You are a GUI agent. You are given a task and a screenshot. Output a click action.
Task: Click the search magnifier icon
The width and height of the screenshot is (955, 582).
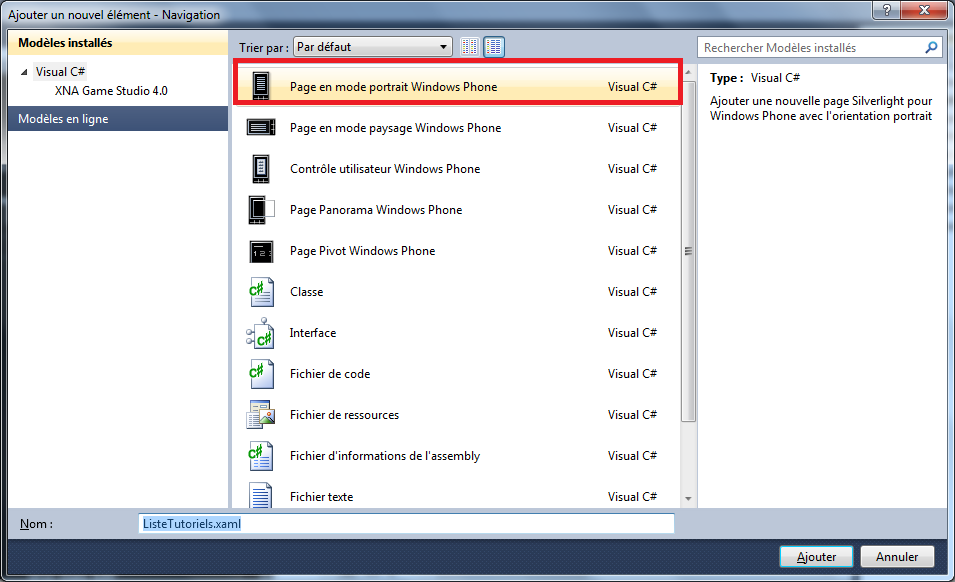[931, 47]
